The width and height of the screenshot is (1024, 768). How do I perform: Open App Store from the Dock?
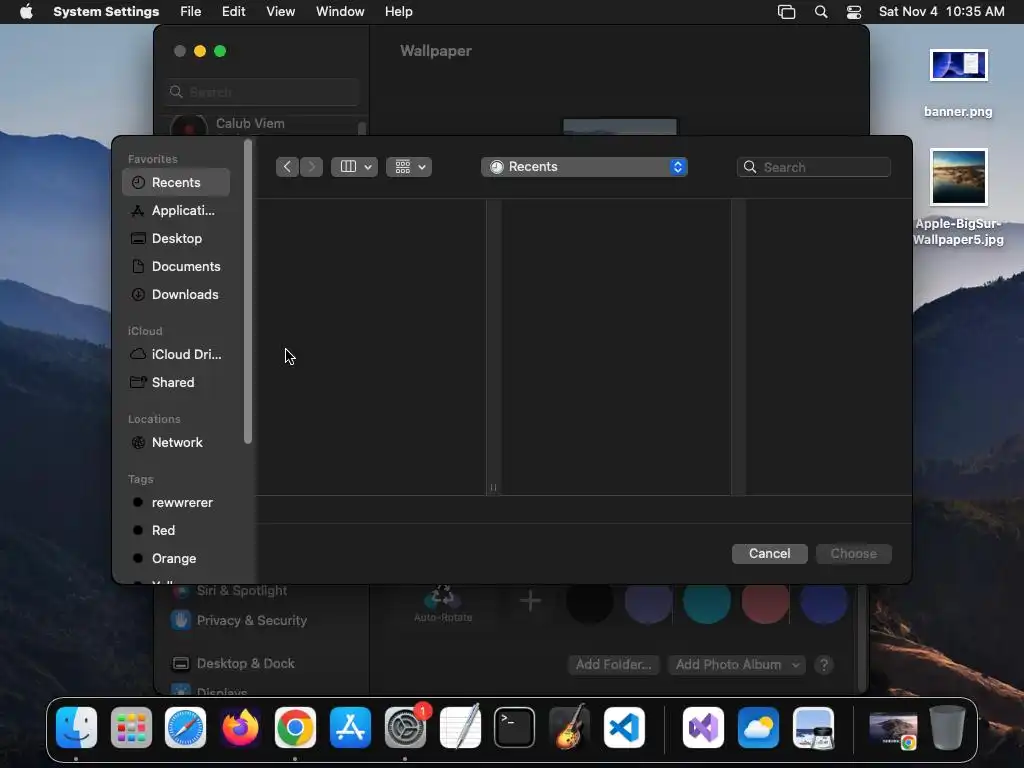click(350, 728)
